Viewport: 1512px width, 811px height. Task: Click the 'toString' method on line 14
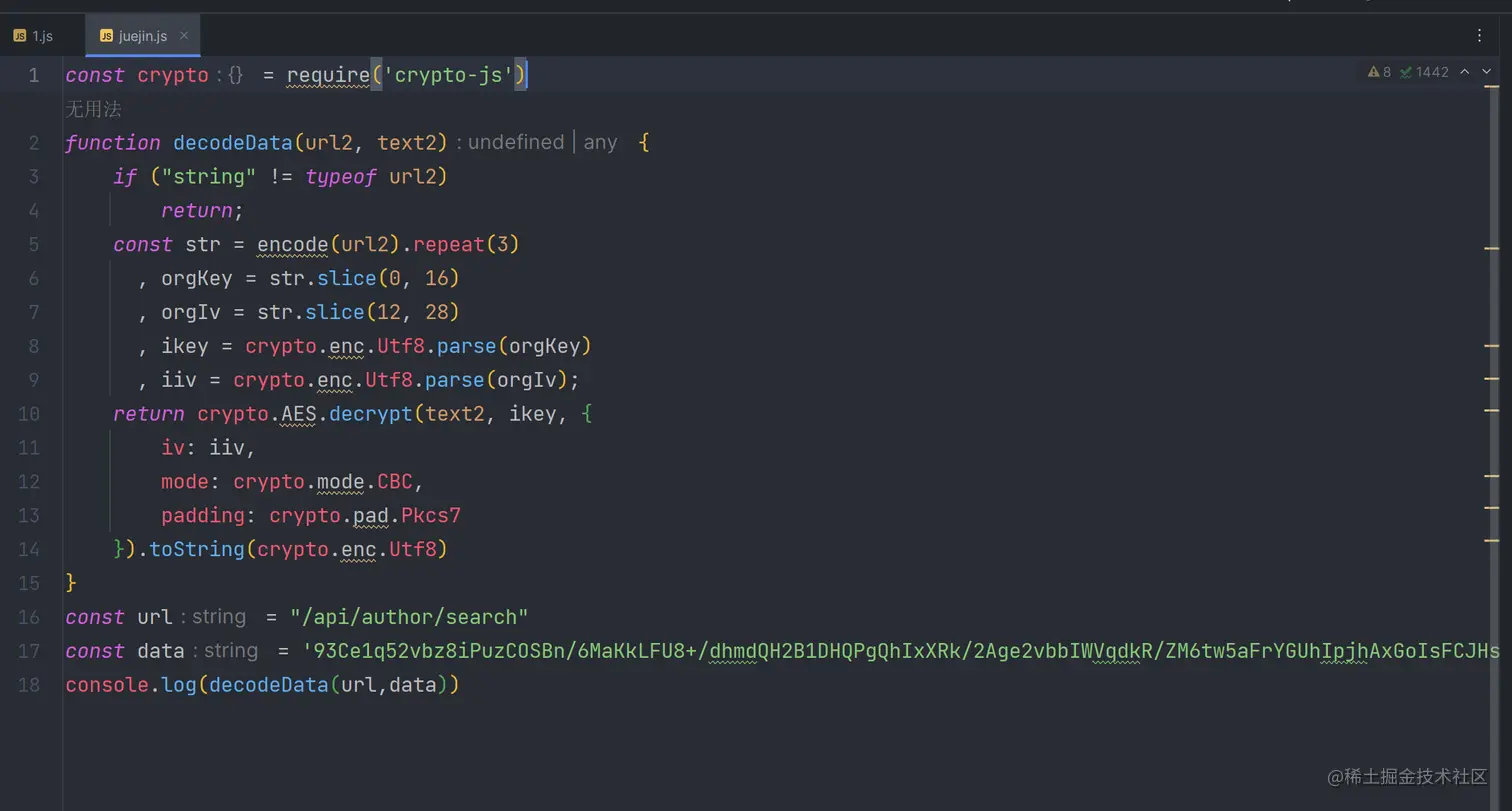197,550
